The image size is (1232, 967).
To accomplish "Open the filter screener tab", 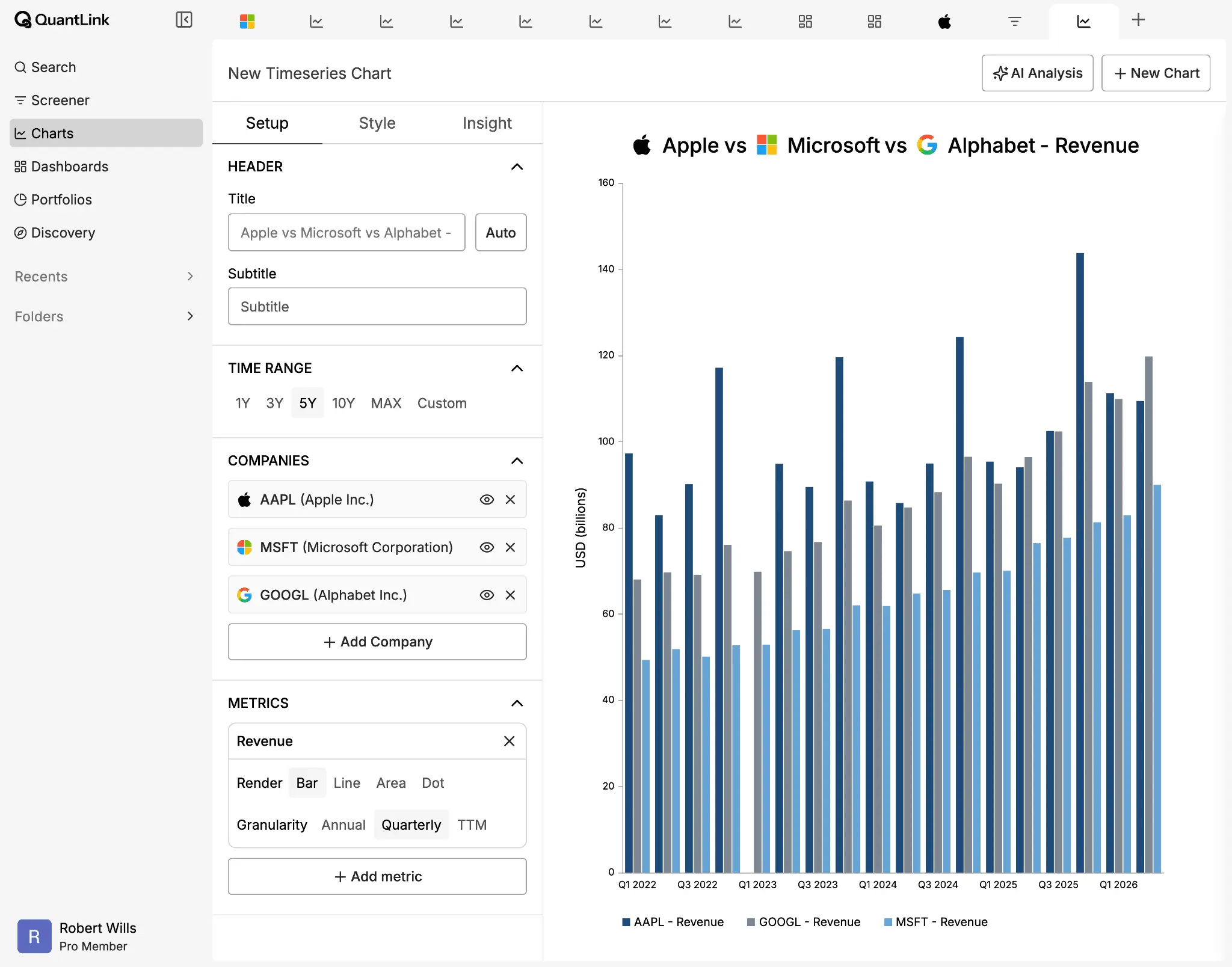I will (1014, 22).
